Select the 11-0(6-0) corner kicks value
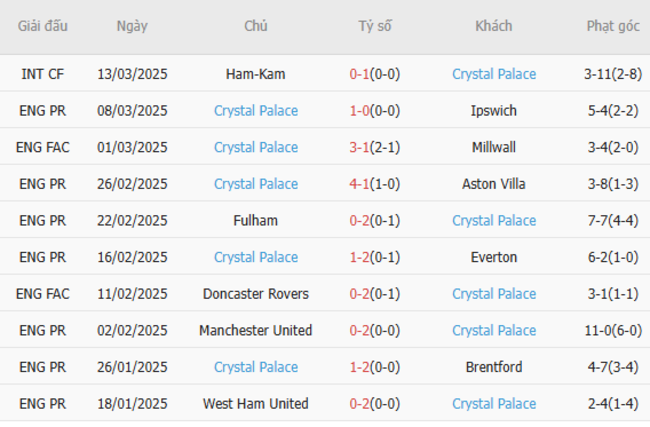 point(613,330)
